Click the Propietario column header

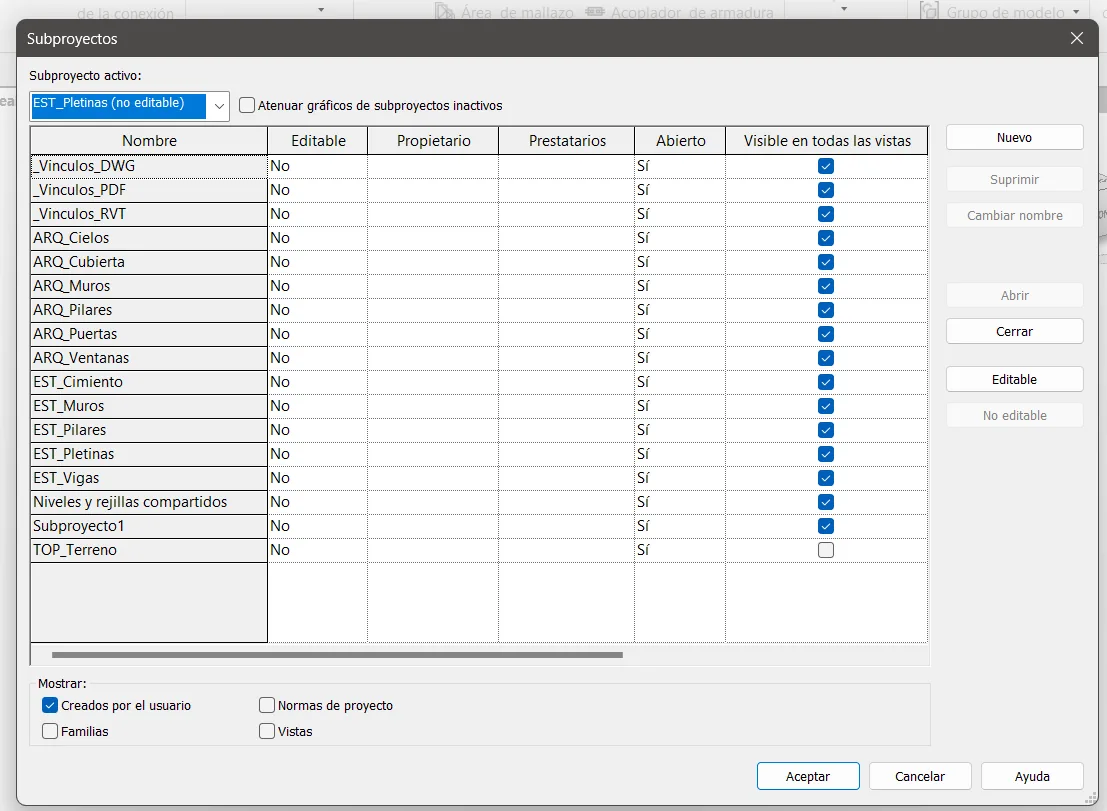coord(433,140)
